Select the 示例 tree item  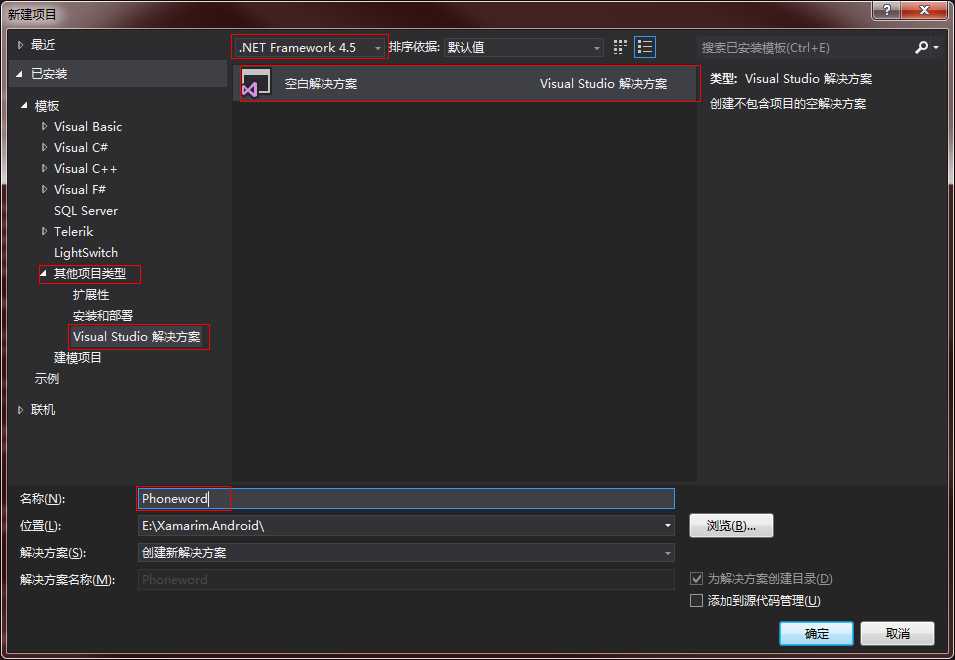(47, 378)
